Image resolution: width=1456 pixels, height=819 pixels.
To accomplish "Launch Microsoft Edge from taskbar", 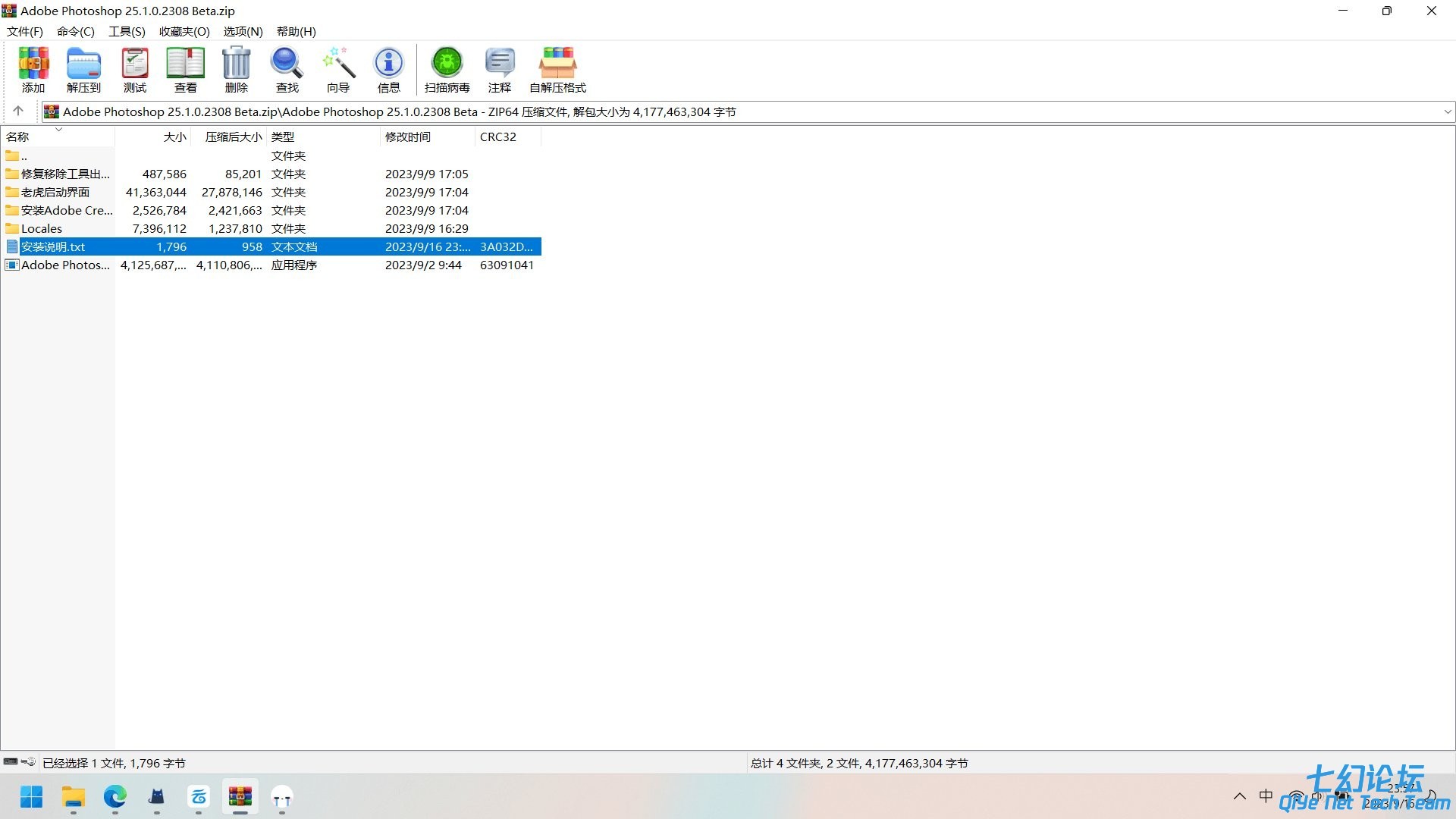I will point(115,797).
